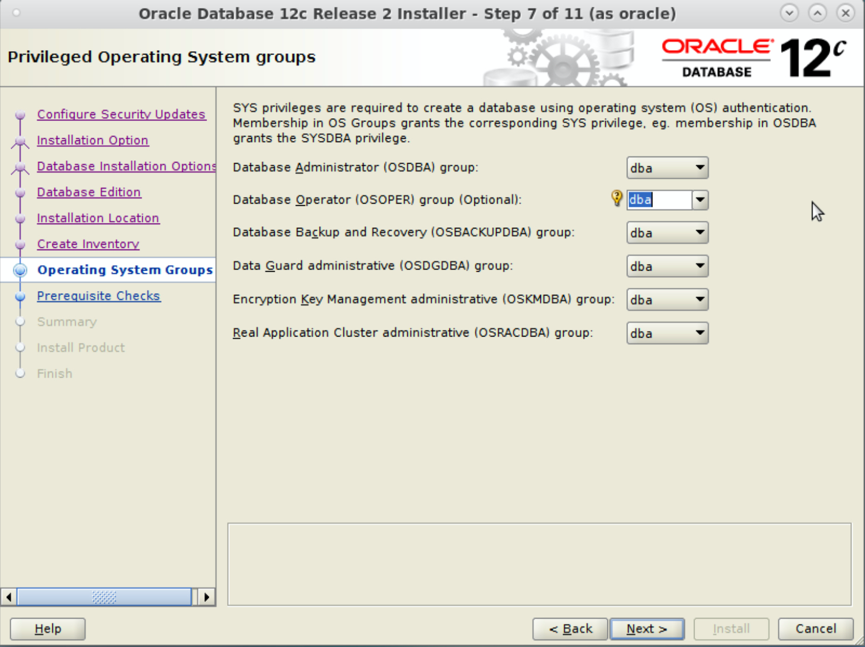Click the OSOPER help lightbulb icon

point(617,198)
